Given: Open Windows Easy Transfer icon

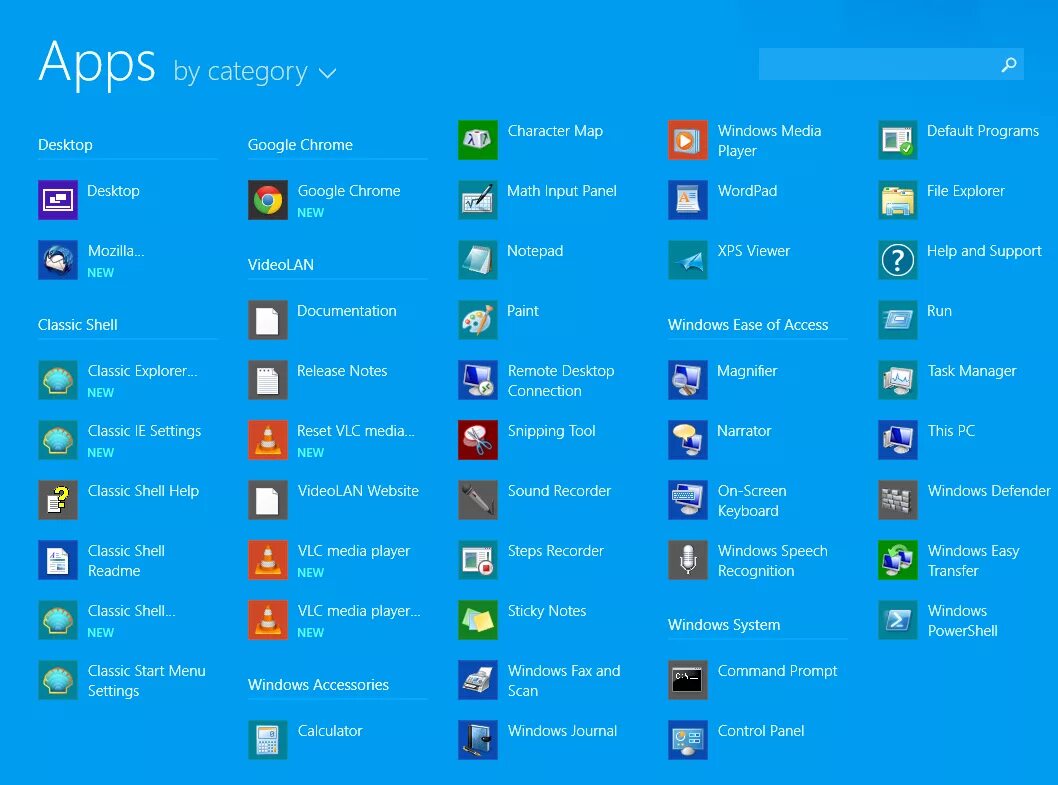Looking at the screenshot, I should (898, 560).
